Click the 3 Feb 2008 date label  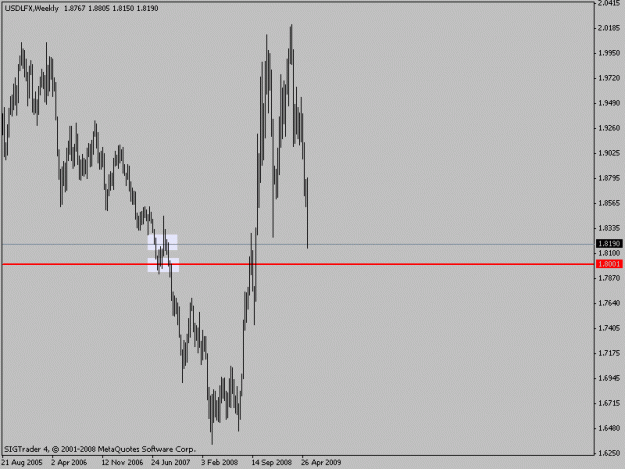click(x=220, y=463)
